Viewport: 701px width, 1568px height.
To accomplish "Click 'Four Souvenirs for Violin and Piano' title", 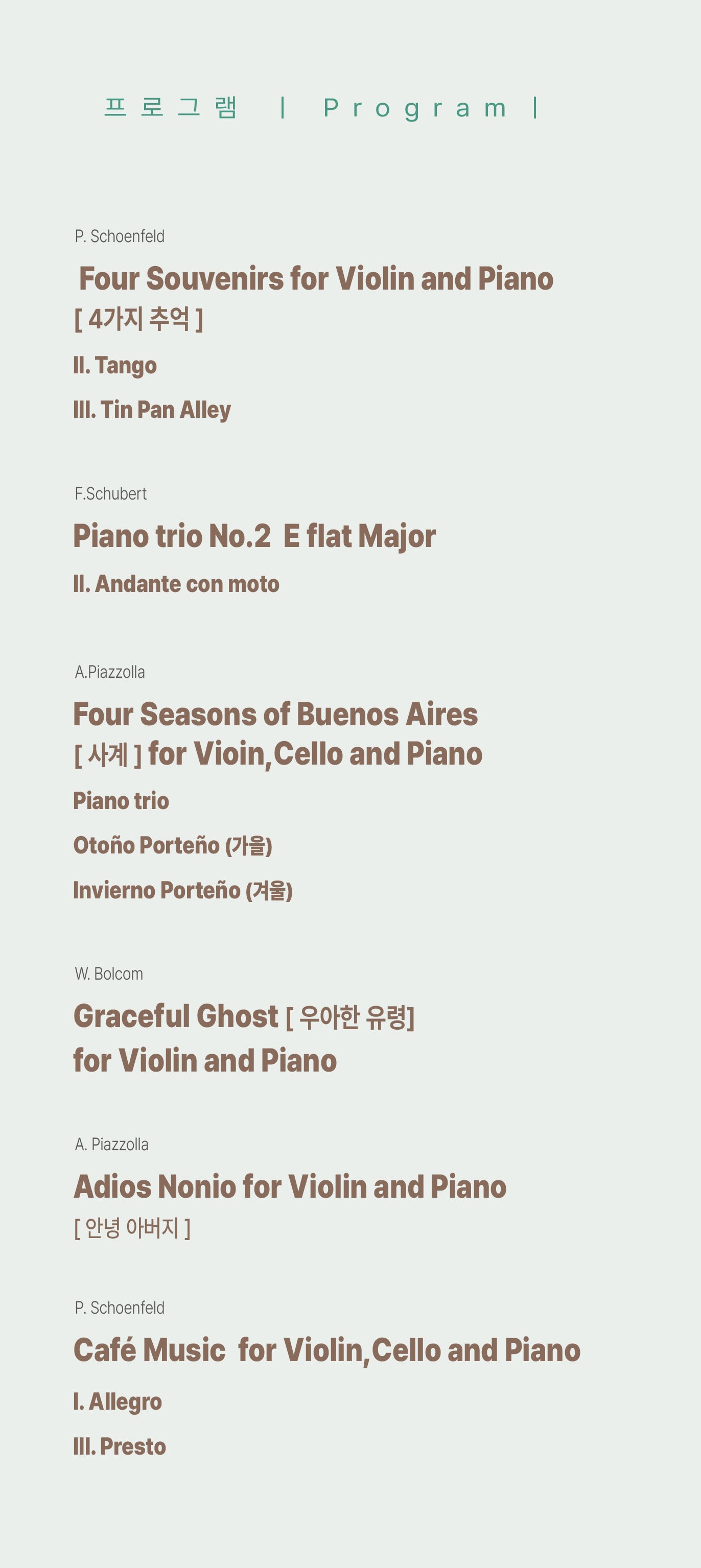I will tap(316, 279).
